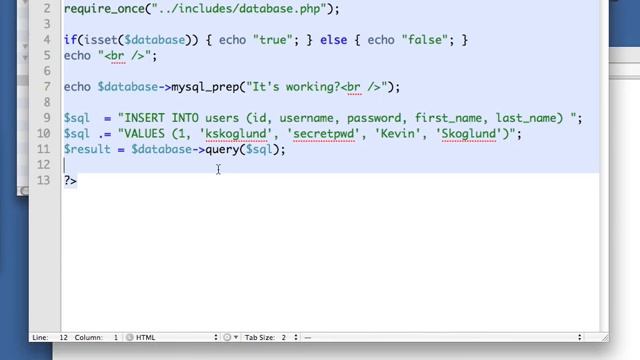The width and height of the screenshot is (640, 360).
Task: Click the closing ?> PHP tag
Action: [70, 180]
